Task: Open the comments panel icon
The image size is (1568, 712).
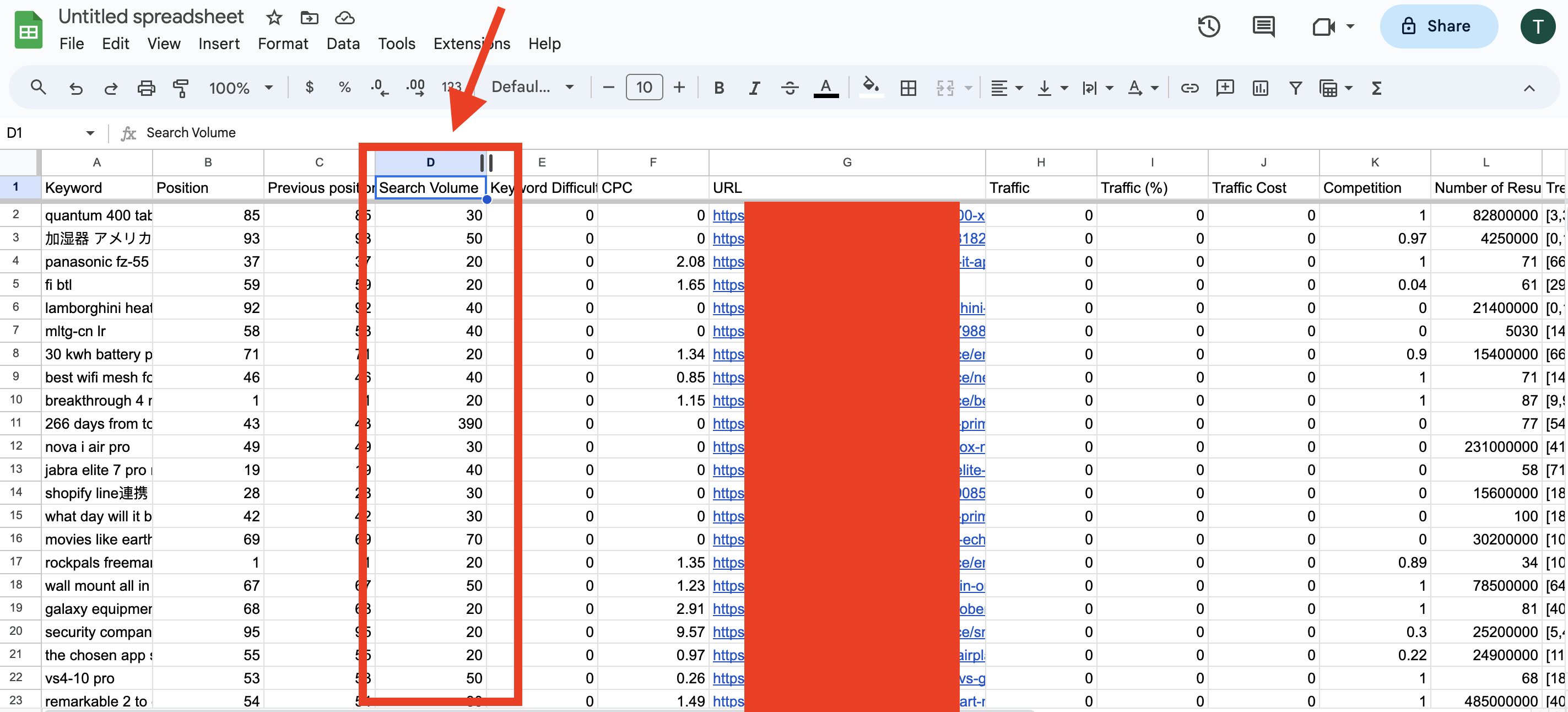Action: point(1264,26)
